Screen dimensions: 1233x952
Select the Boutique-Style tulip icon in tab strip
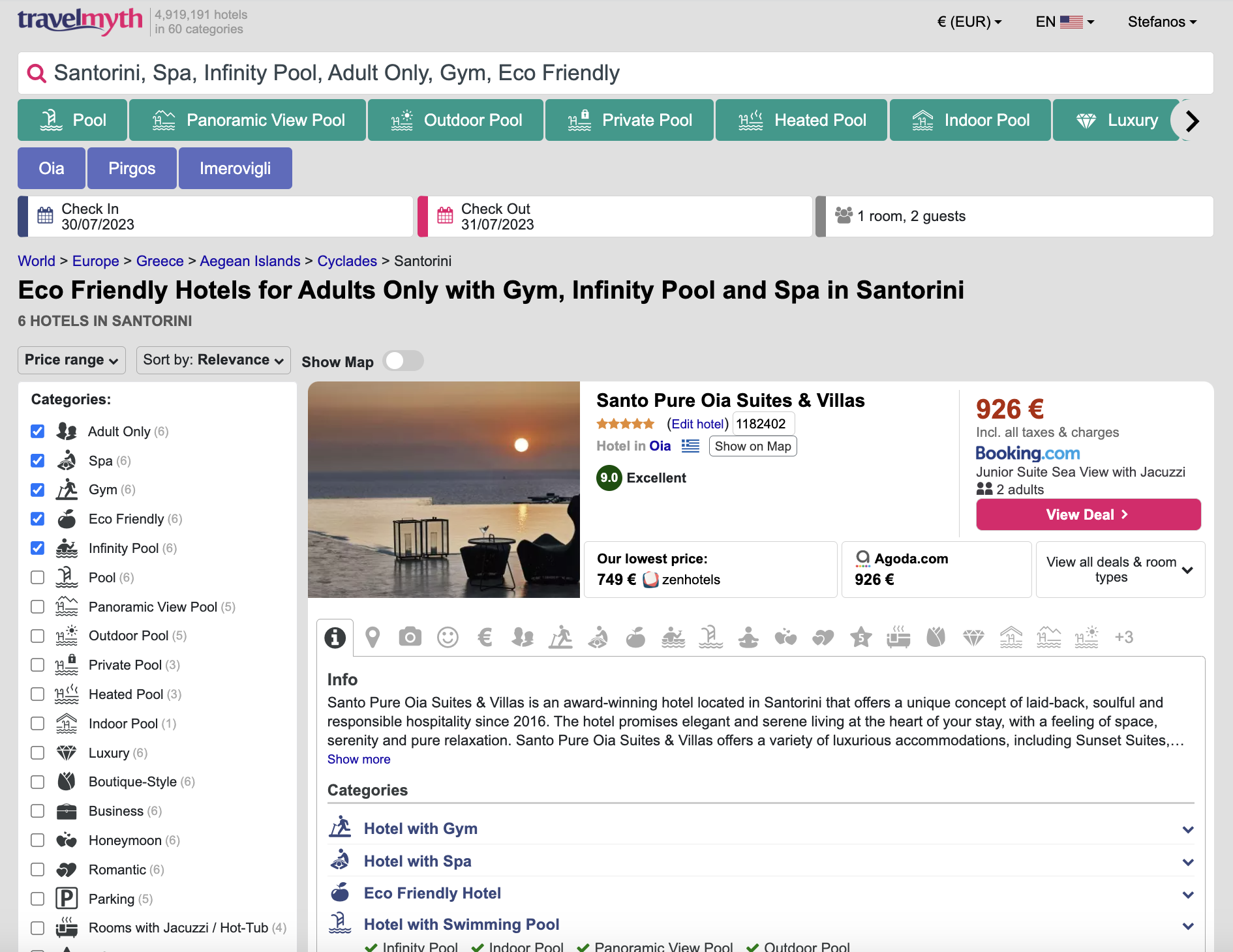936,637
